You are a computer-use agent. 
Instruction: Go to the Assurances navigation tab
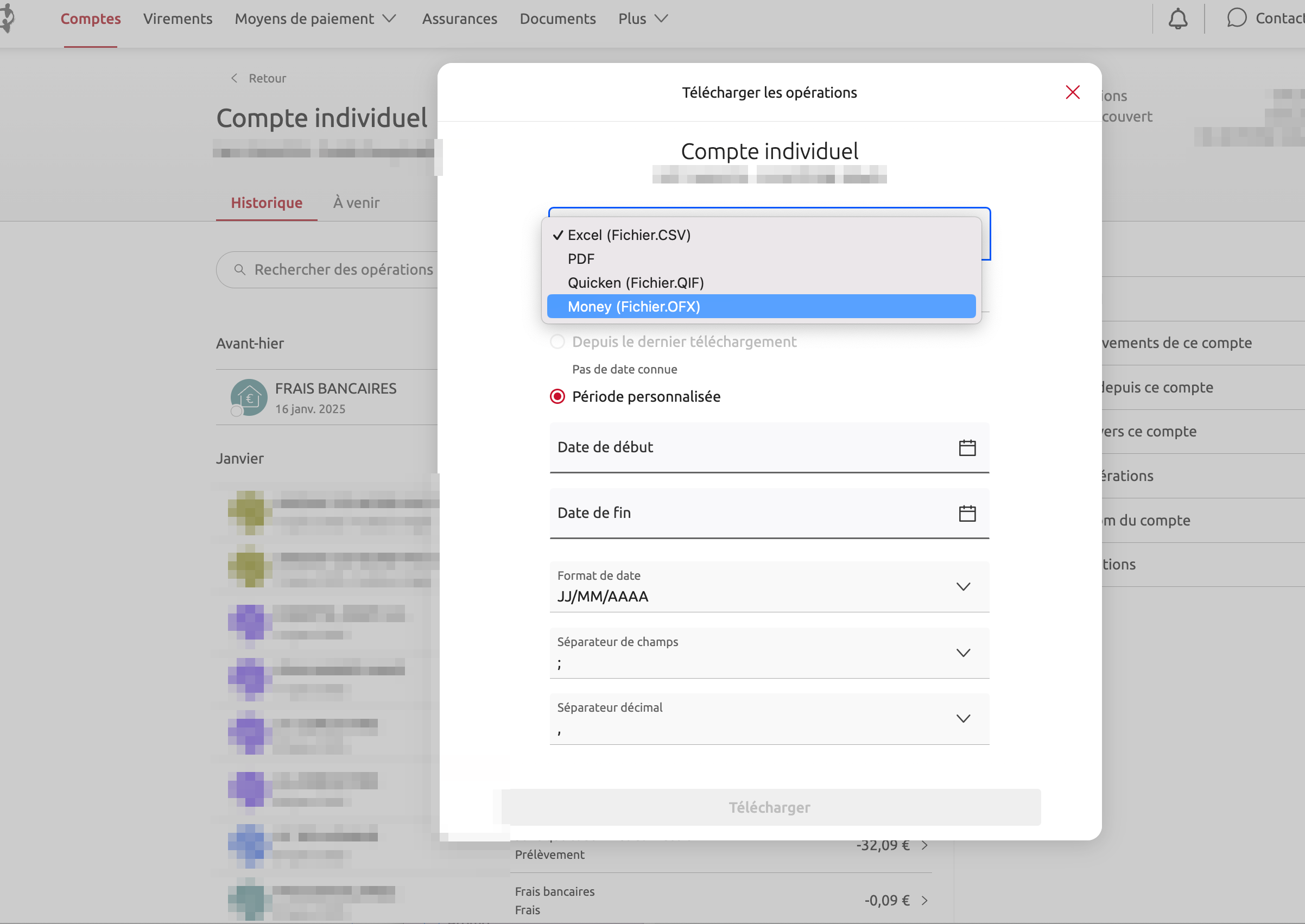(x=460, y=19)
